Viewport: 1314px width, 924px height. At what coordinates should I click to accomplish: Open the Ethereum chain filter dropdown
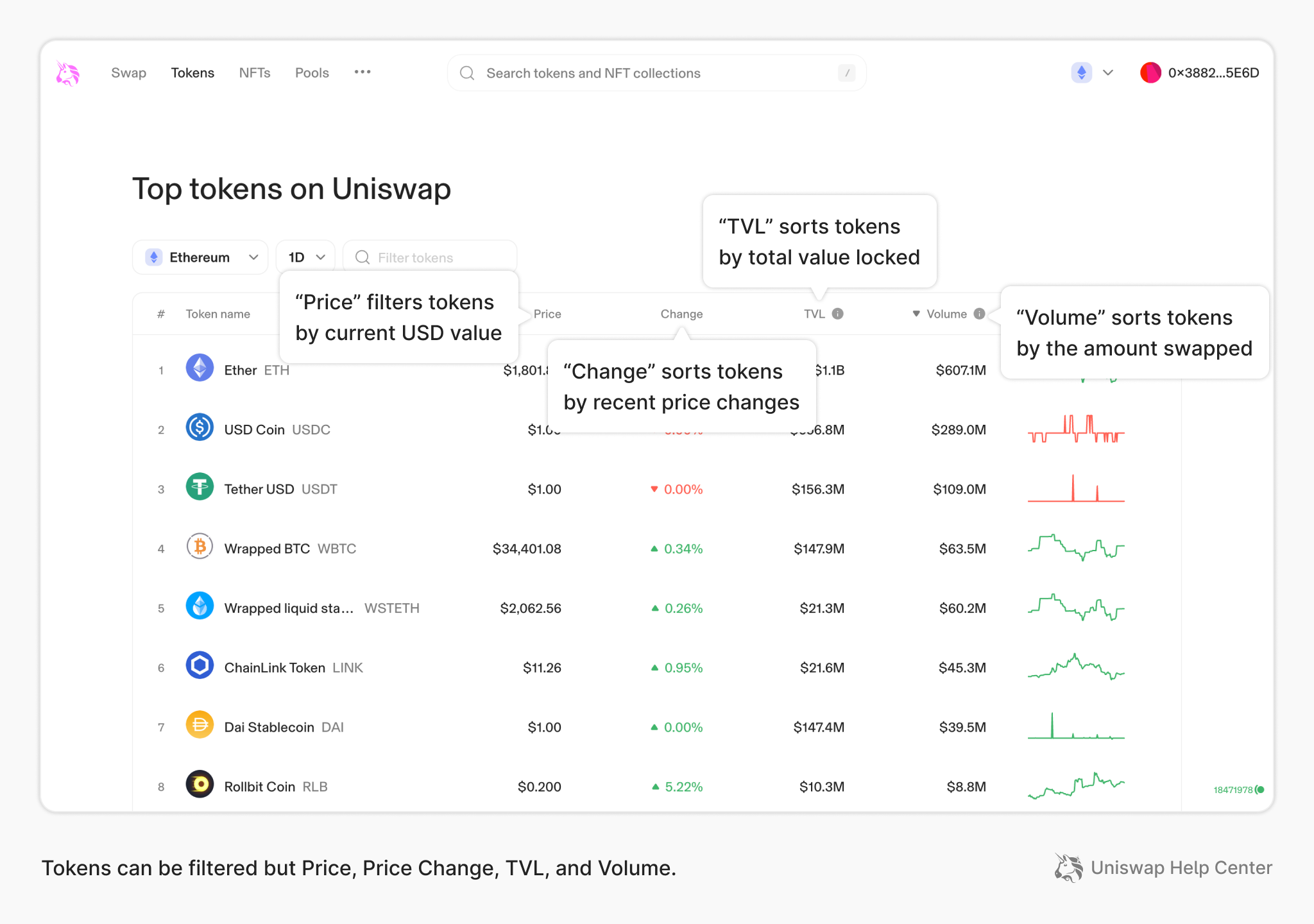pyautogui.click(x=200, y=257)
